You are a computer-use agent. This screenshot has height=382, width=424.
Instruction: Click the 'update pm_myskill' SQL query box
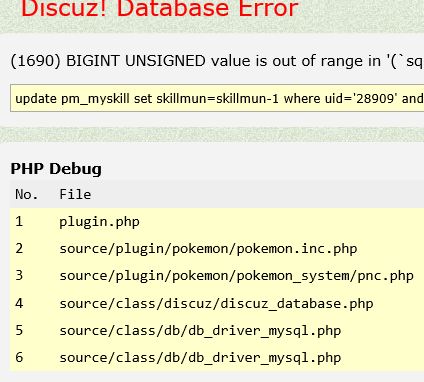[217, 98]
